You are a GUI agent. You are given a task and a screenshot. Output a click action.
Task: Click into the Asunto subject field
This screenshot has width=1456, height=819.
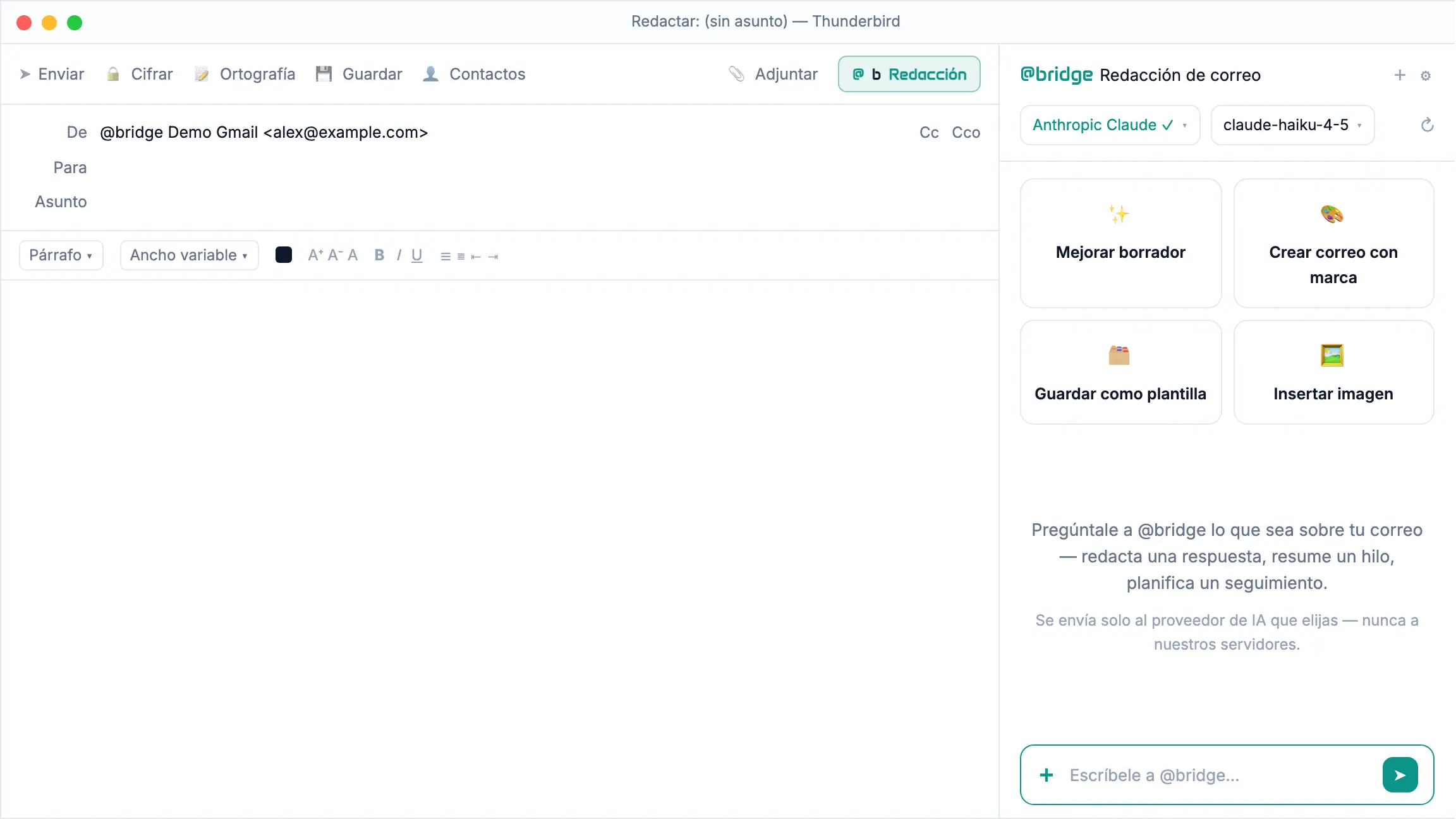point(540,202)
